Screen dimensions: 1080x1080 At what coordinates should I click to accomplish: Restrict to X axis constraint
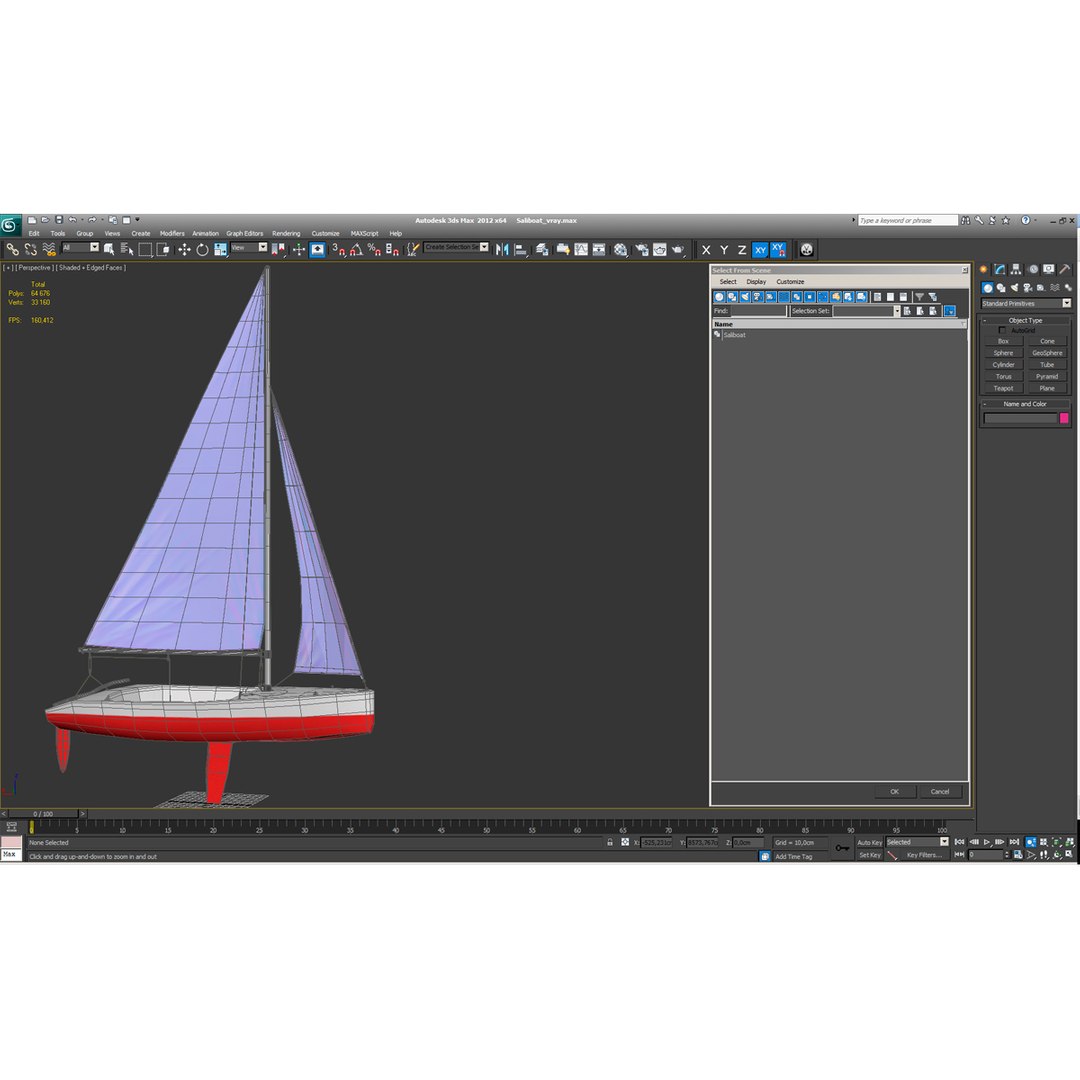coord(706,250)
